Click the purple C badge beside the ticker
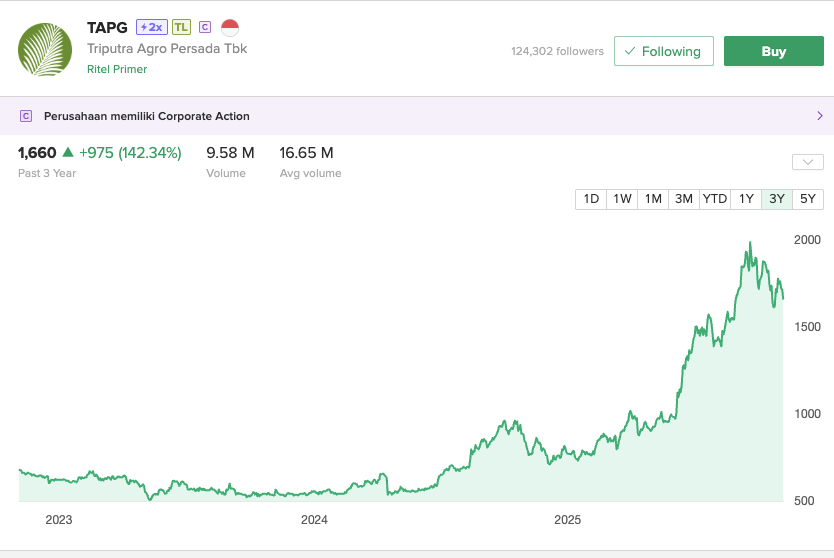This screenshot has height=558, width=834. click(x=205, y=27)
